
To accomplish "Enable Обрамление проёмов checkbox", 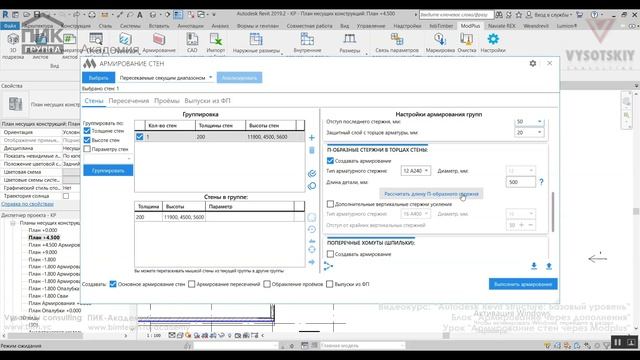I will (267, 284).
